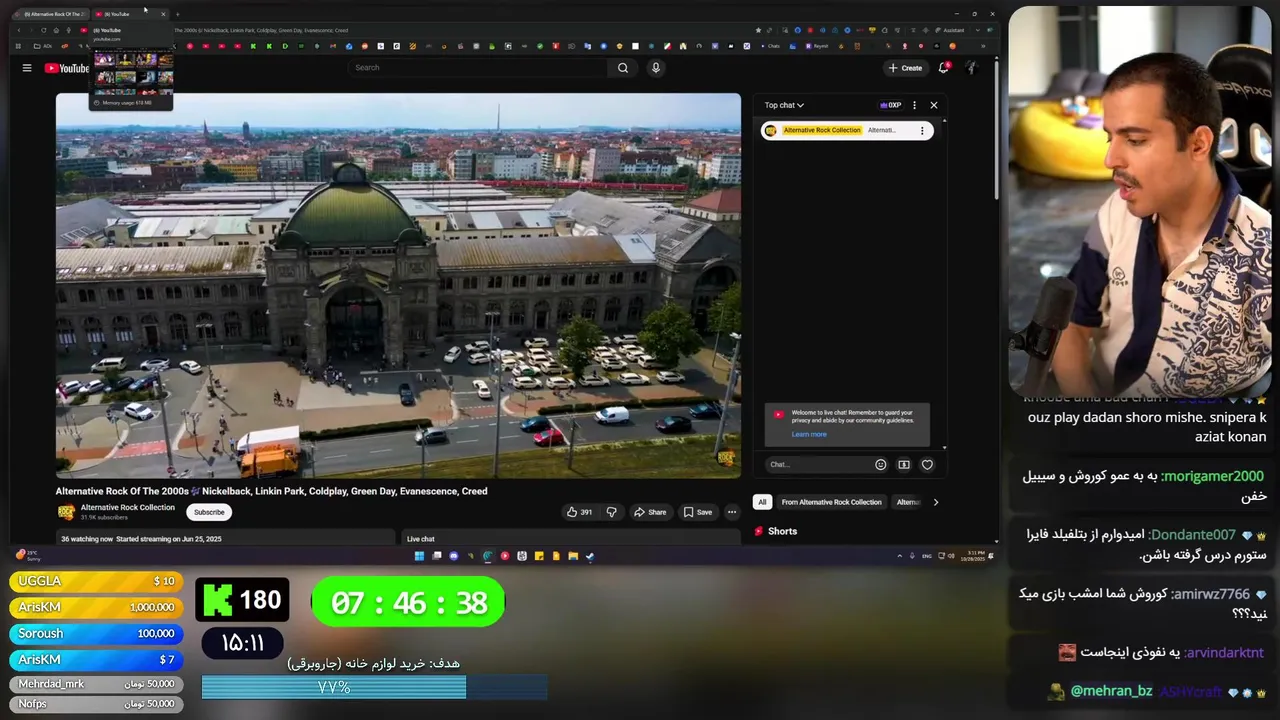Close the live chat panel
This screenshot has width=1280, height=720.
pos(934,105)
